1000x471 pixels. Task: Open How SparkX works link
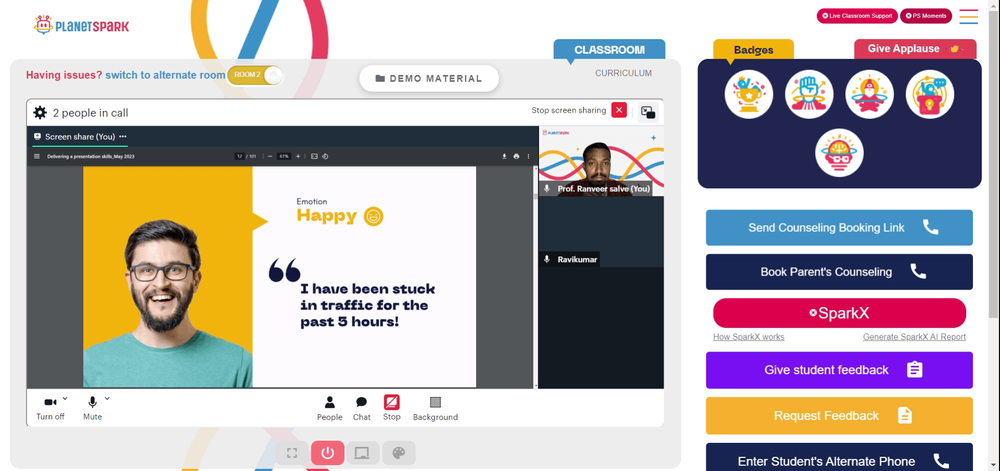tap(749, 337)
